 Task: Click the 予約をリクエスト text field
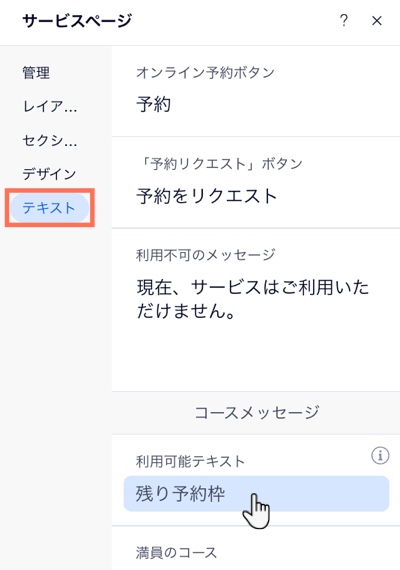[256, 196]
